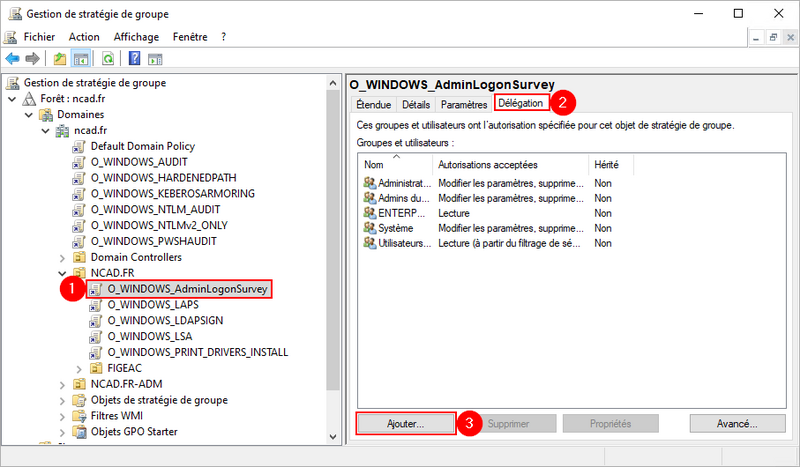Select the Administrat... group icon in list

click(369, 183)
